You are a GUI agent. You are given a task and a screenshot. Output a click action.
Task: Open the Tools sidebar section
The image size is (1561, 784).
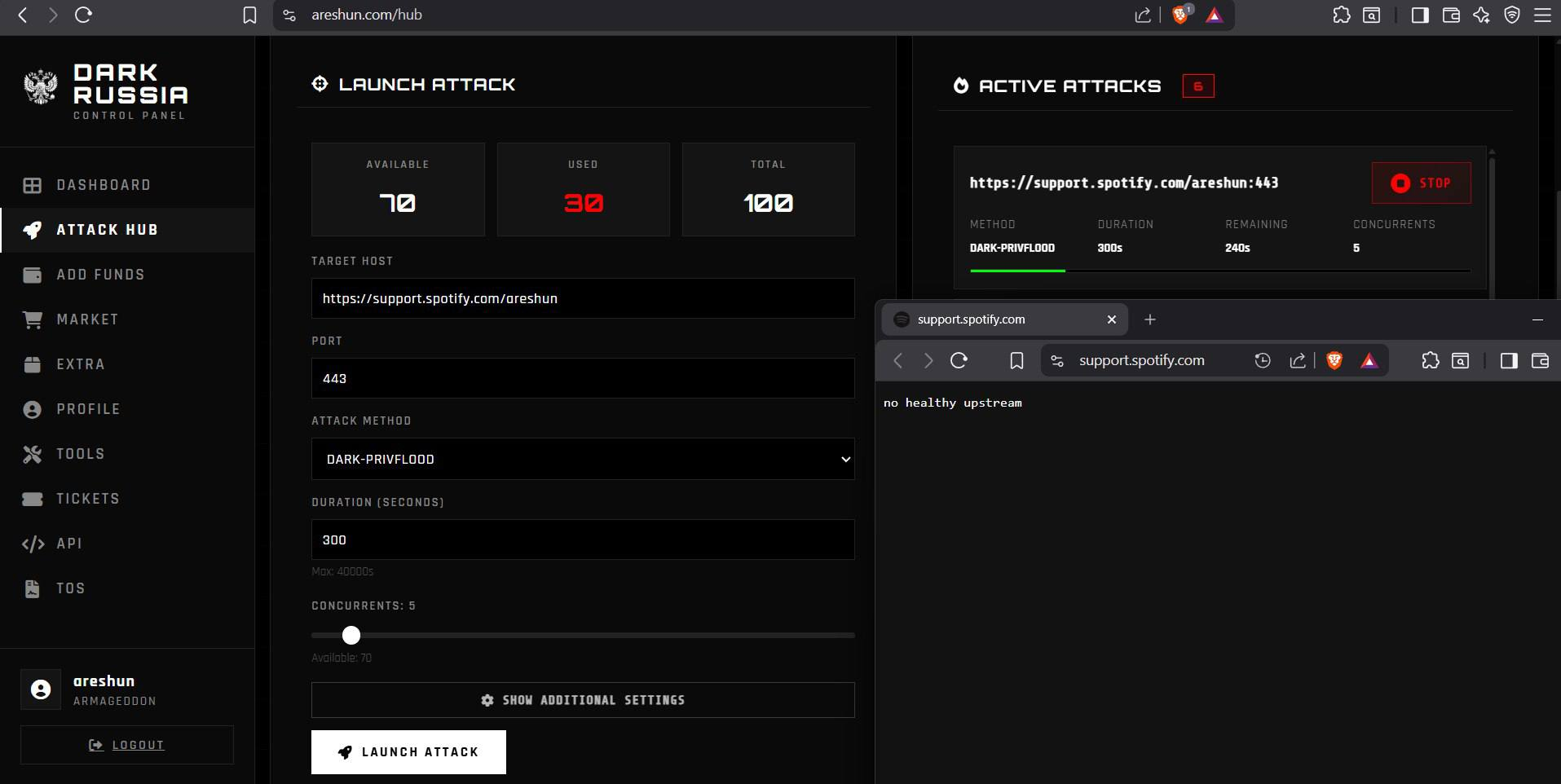(127, 454)
